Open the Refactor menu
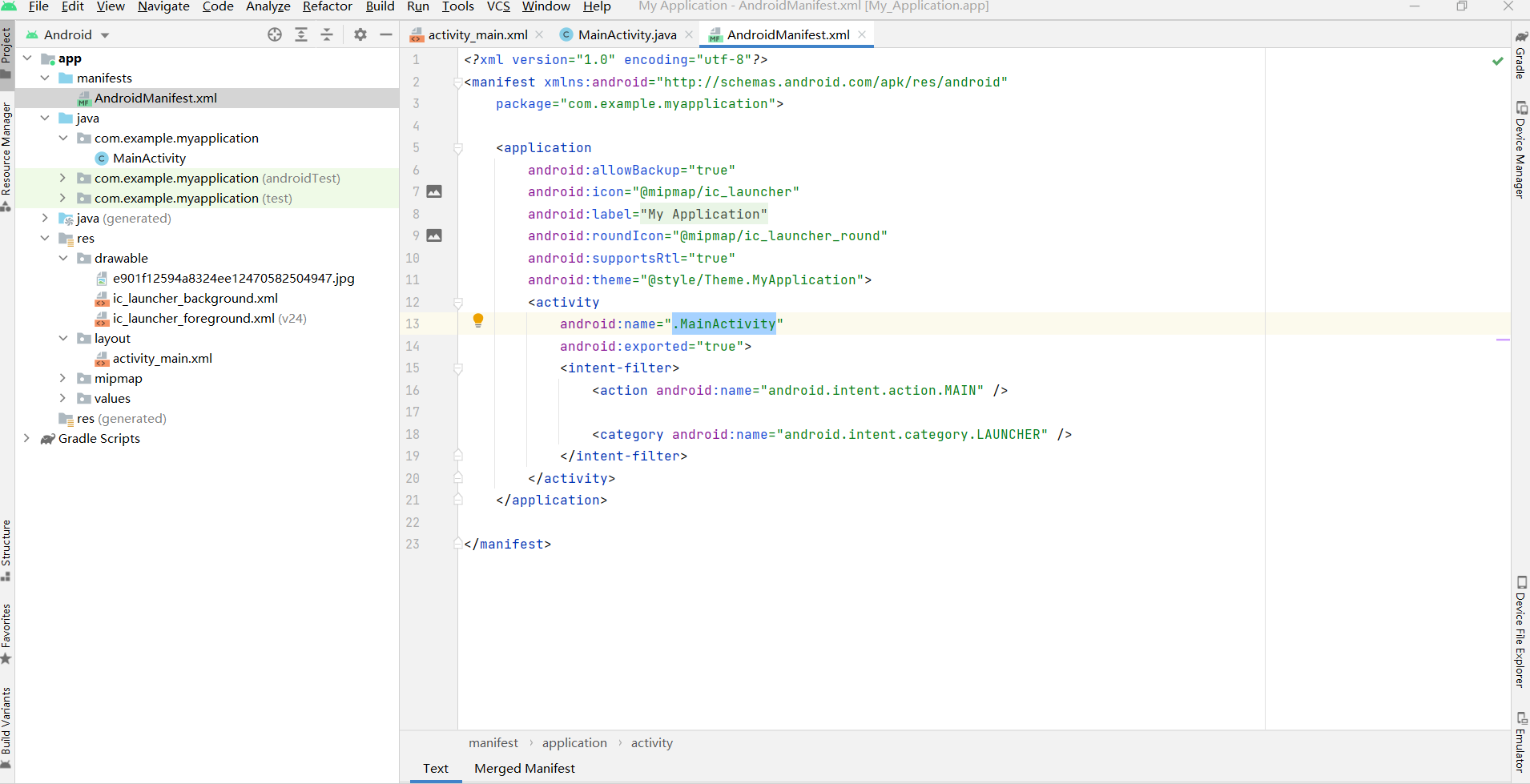 [328, 6]
